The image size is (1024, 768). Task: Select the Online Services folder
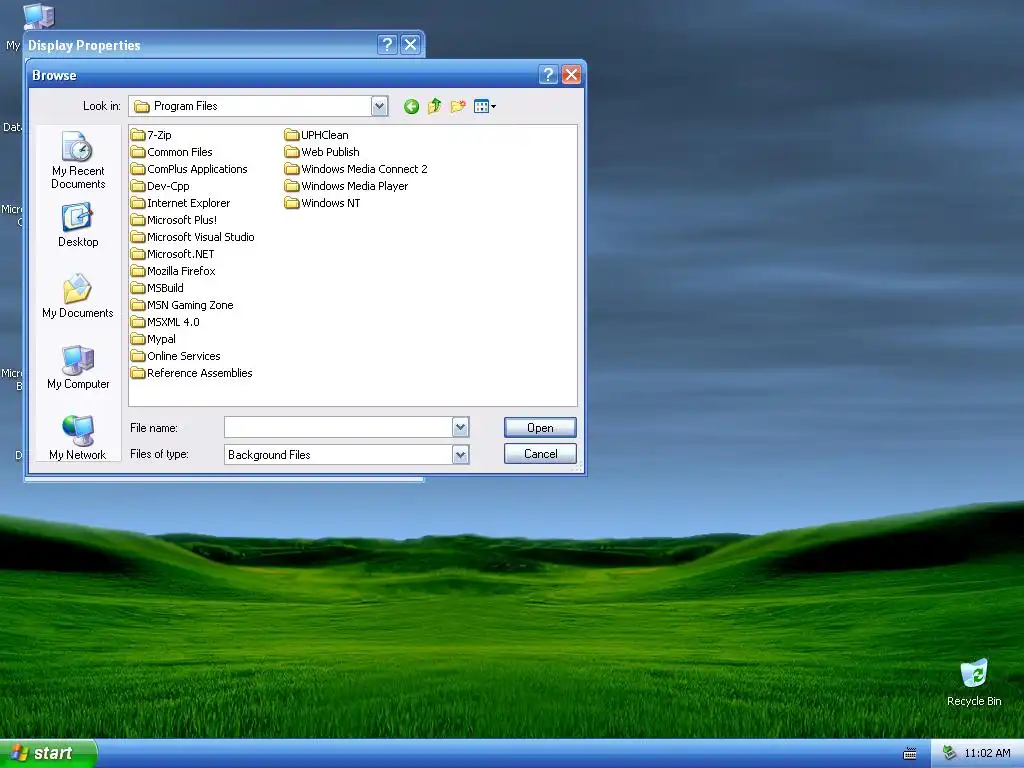[176, 356]
